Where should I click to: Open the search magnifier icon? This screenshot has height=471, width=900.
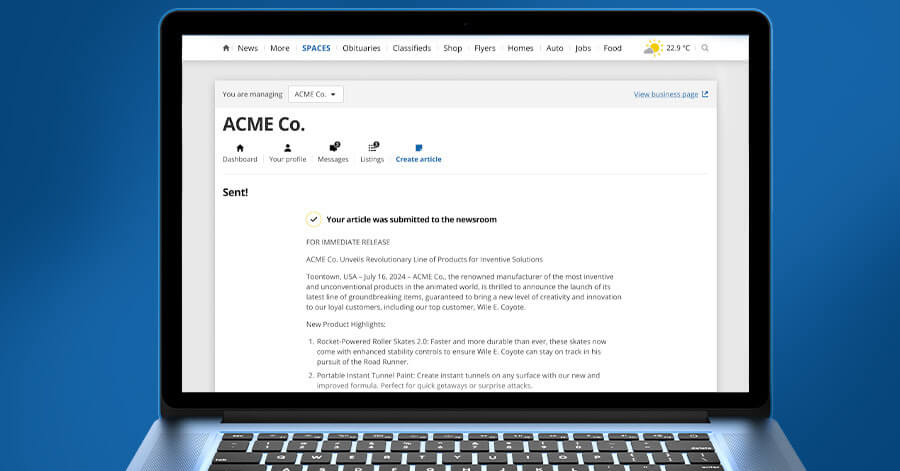pyautogui.click(x=705, y=48)
